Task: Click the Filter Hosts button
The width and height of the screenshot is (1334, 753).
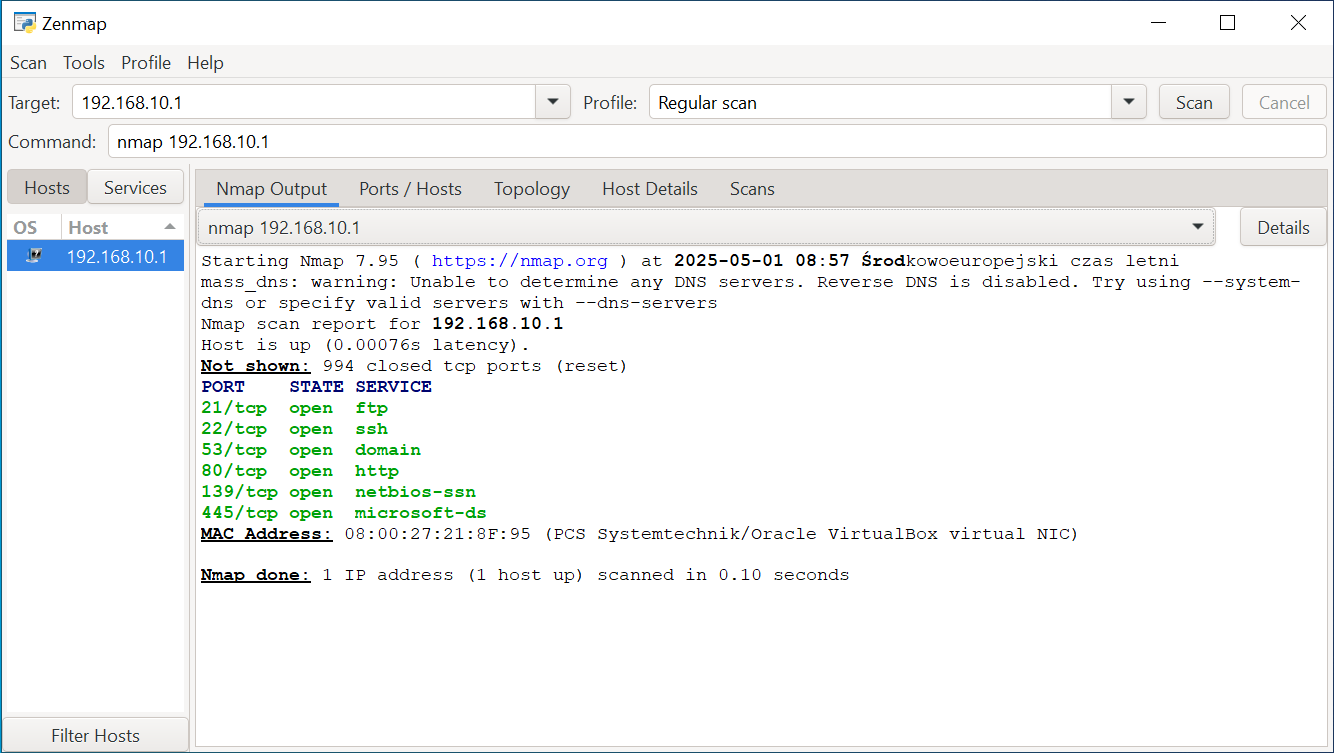Action: [x=95, y=735]
